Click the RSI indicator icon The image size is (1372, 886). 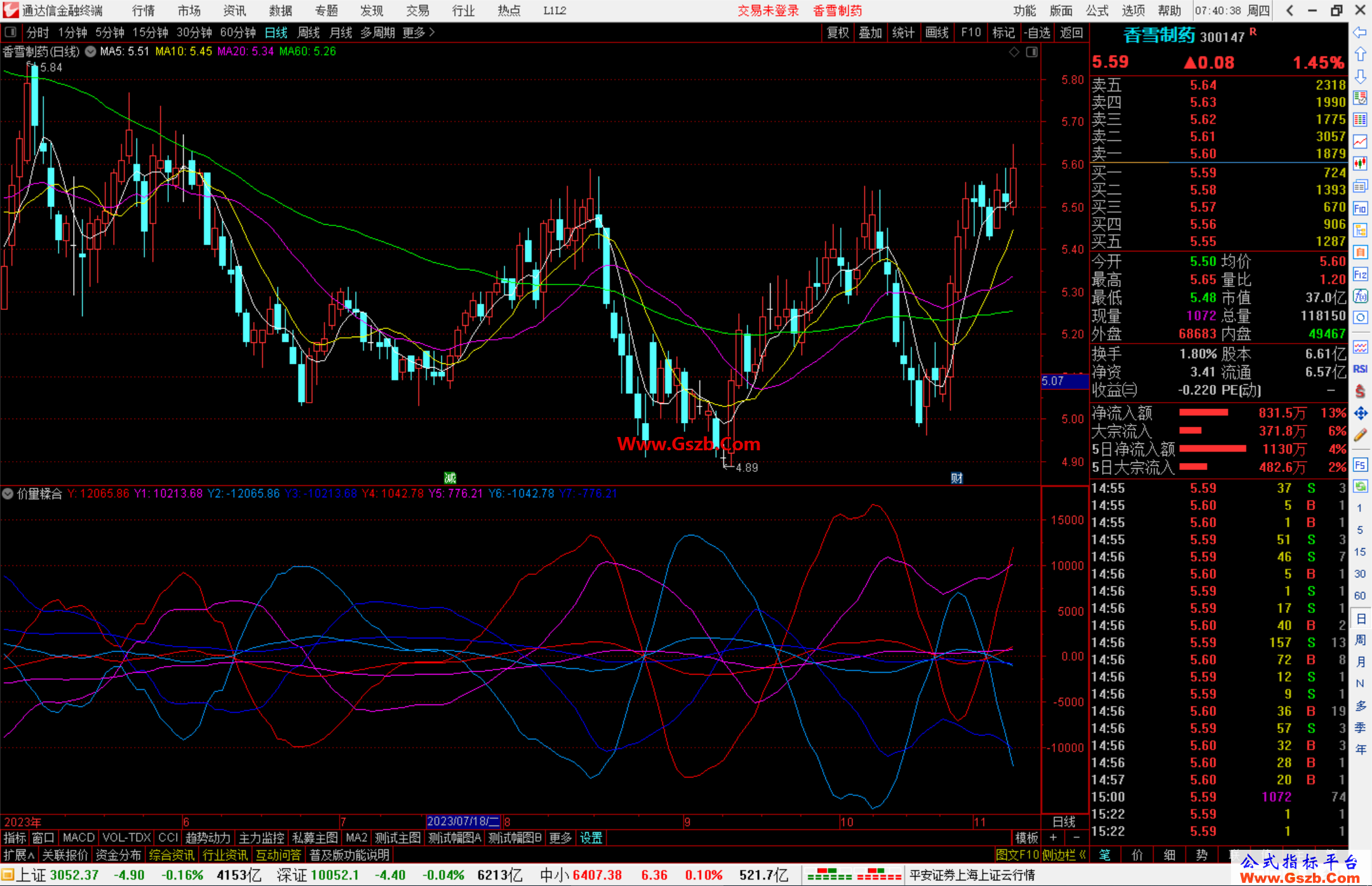point(1360,369)
